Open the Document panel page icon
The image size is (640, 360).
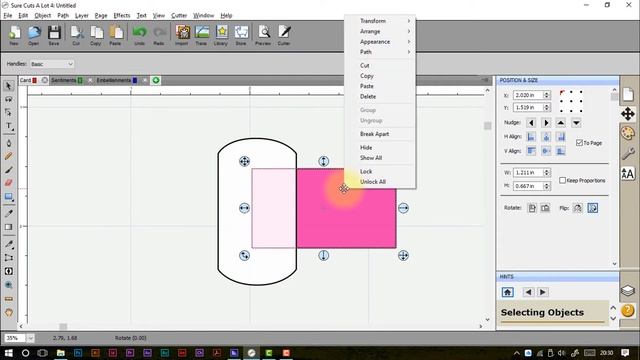tap(628, 94)
